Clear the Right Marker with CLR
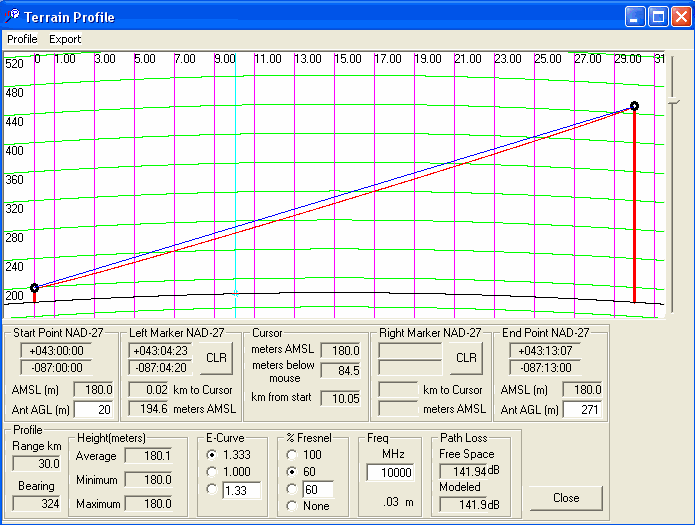695x525 pixels. point(466,358)
